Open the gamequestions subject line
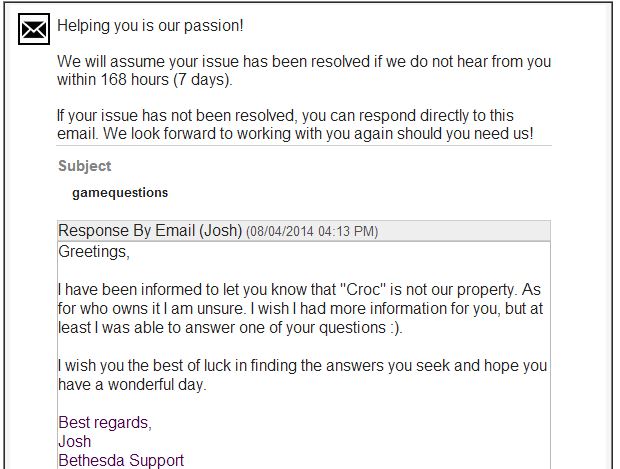620x469 pixels. [120, 193]
